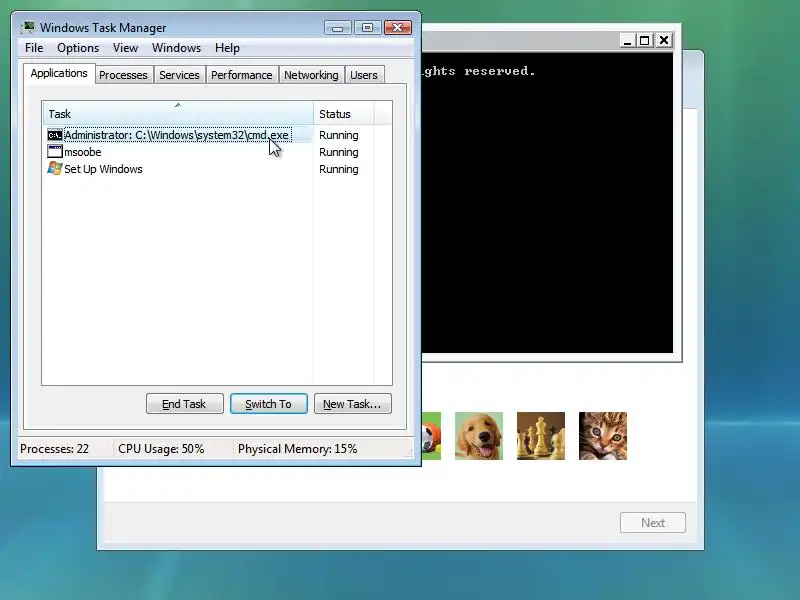The image size is (800, 600).
Task: Click the Switch To button
Action: 269,404
